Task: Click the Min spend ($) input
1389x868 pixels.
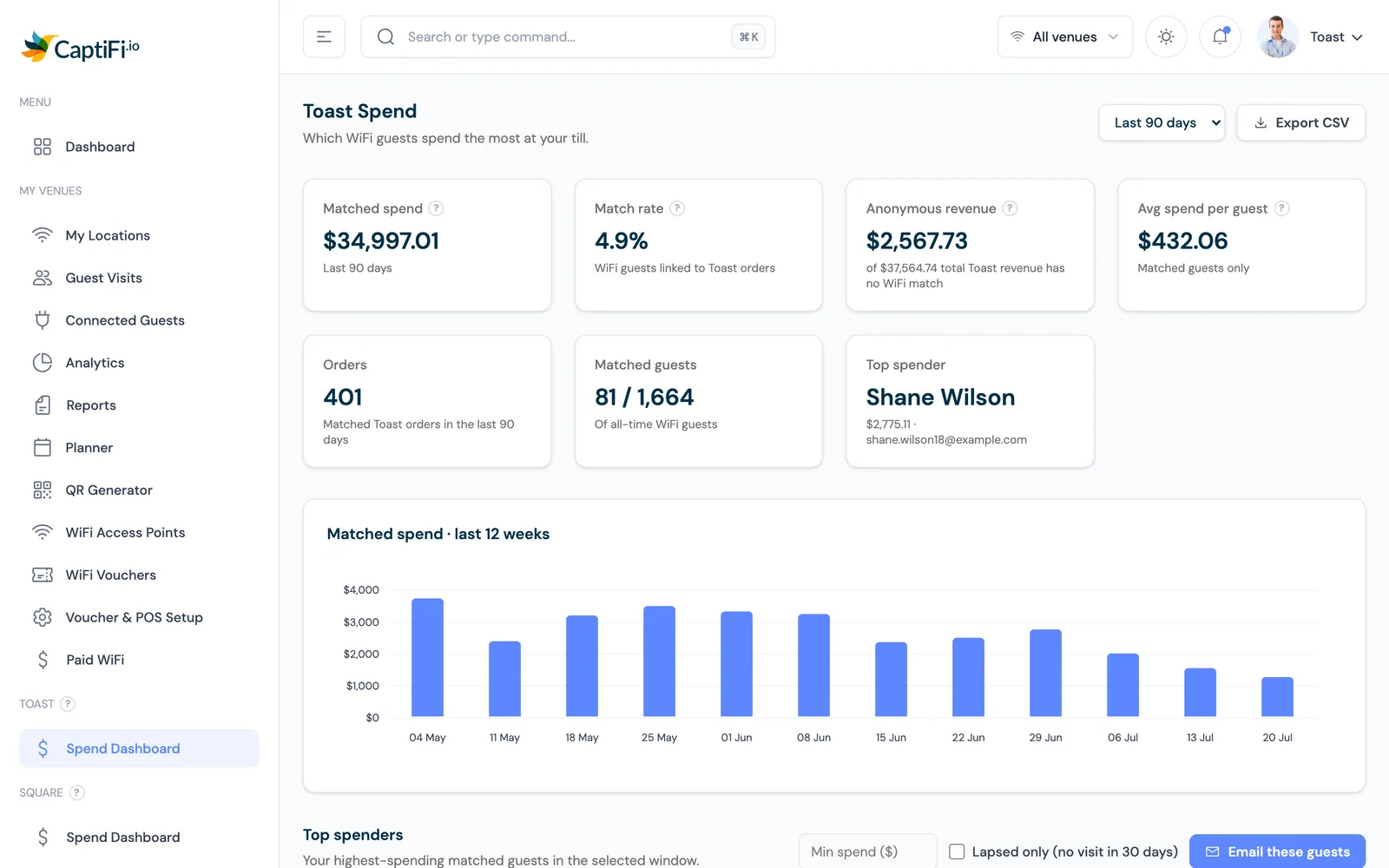Action: 867,852
